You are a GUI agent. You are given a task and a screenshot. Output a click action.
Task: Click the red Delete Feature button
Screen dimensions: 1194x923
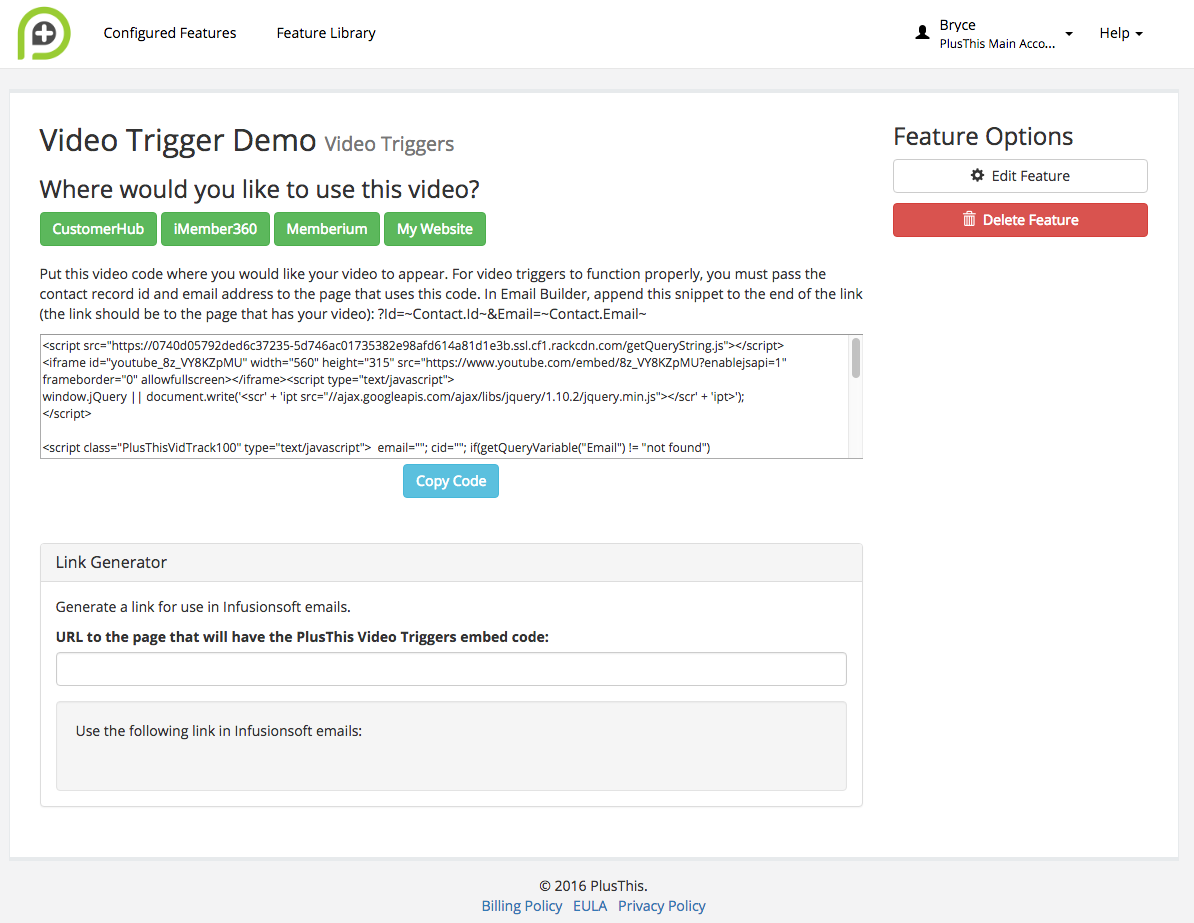point(1020,220)
